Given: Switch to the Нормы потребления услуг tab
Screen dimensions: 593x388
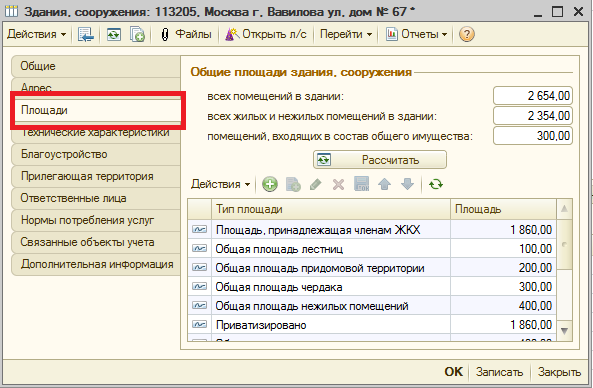Looking at the screenshot, I should (x=96, y=220).
